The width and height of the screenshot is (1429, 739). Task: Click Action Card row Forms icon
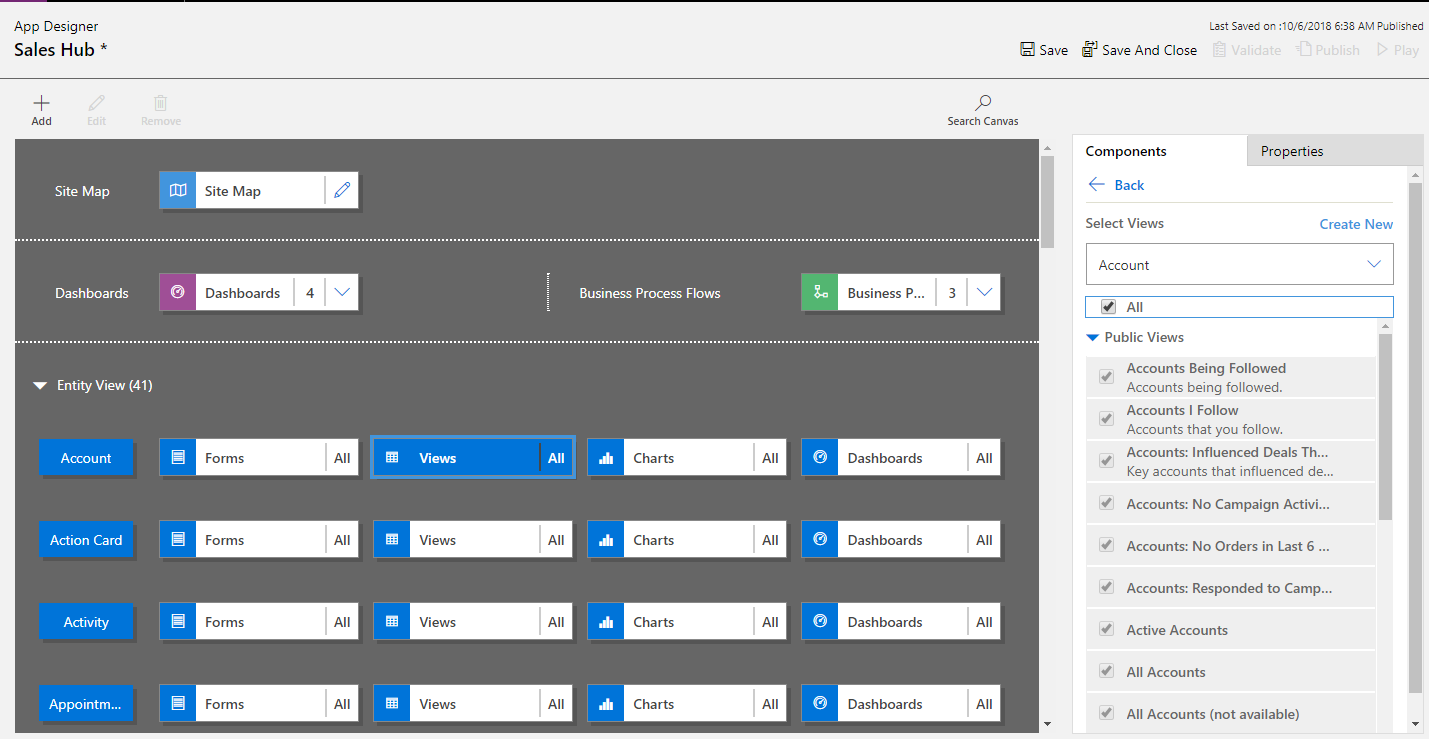pyautogui.click(x=178, y=539)
